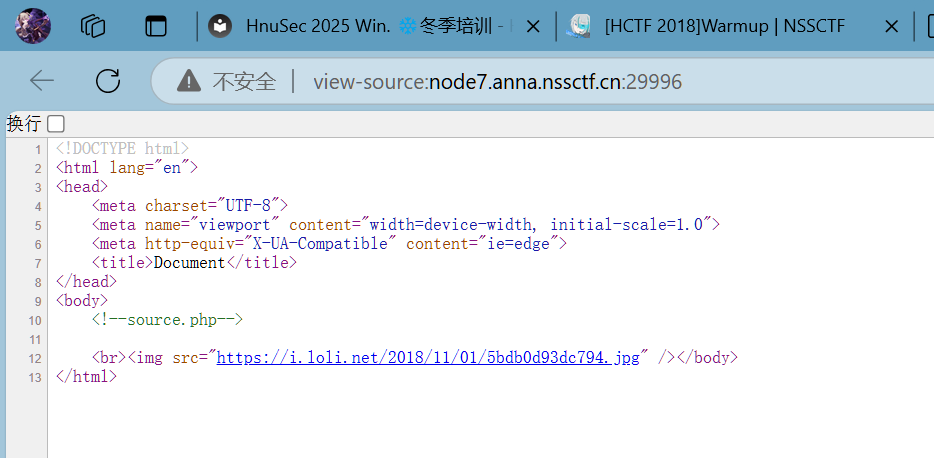Enable the 换行 line wrap checkbox
934x458 pixels.
56,124
